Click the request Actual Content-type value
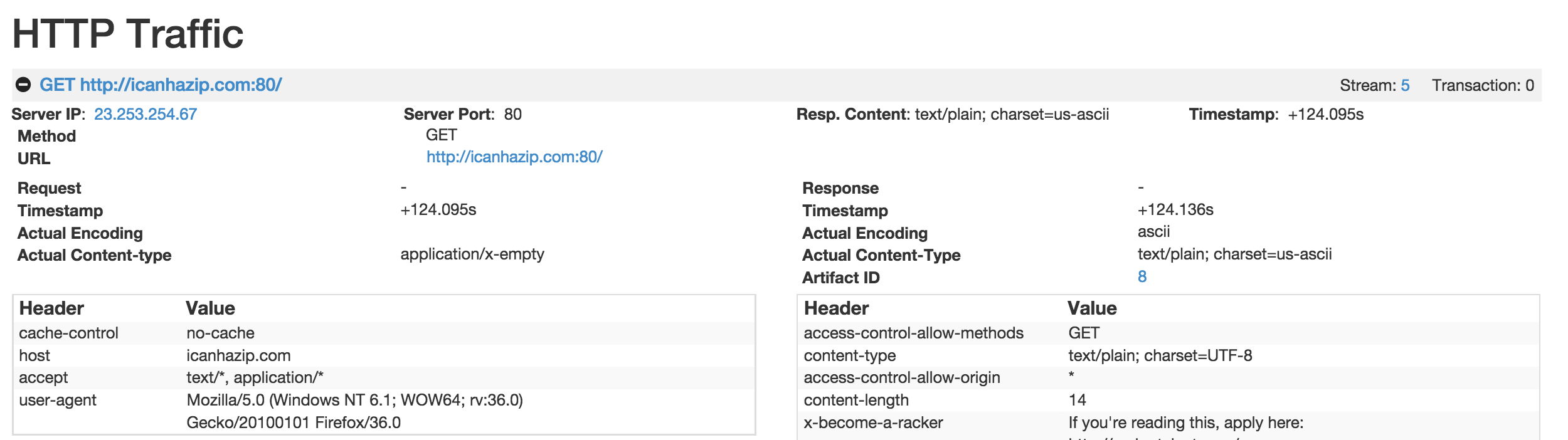 (472, 254)
